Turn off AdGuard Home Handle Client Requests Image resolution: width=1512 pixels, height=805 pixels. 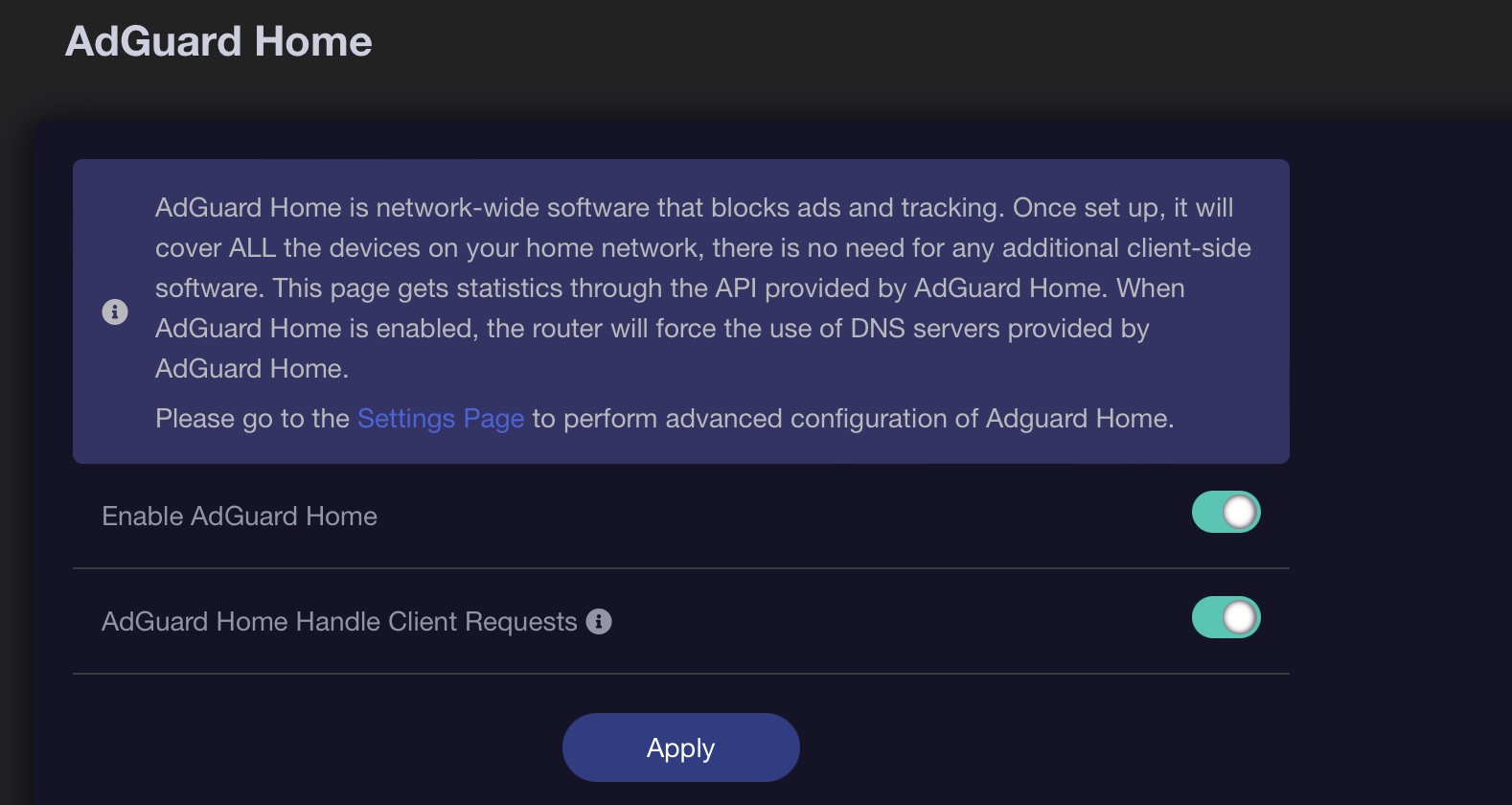[1226, 618]
